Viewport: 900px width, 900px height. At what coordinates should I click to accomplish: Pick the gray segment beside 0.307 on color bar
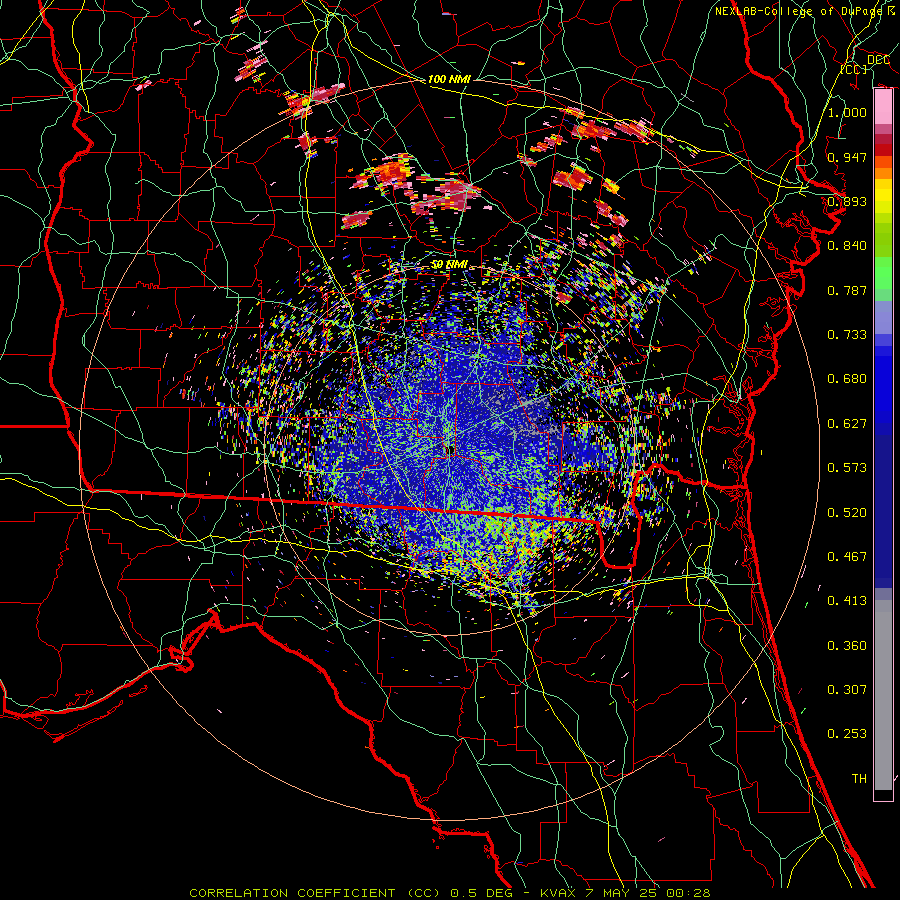(883, 695)
